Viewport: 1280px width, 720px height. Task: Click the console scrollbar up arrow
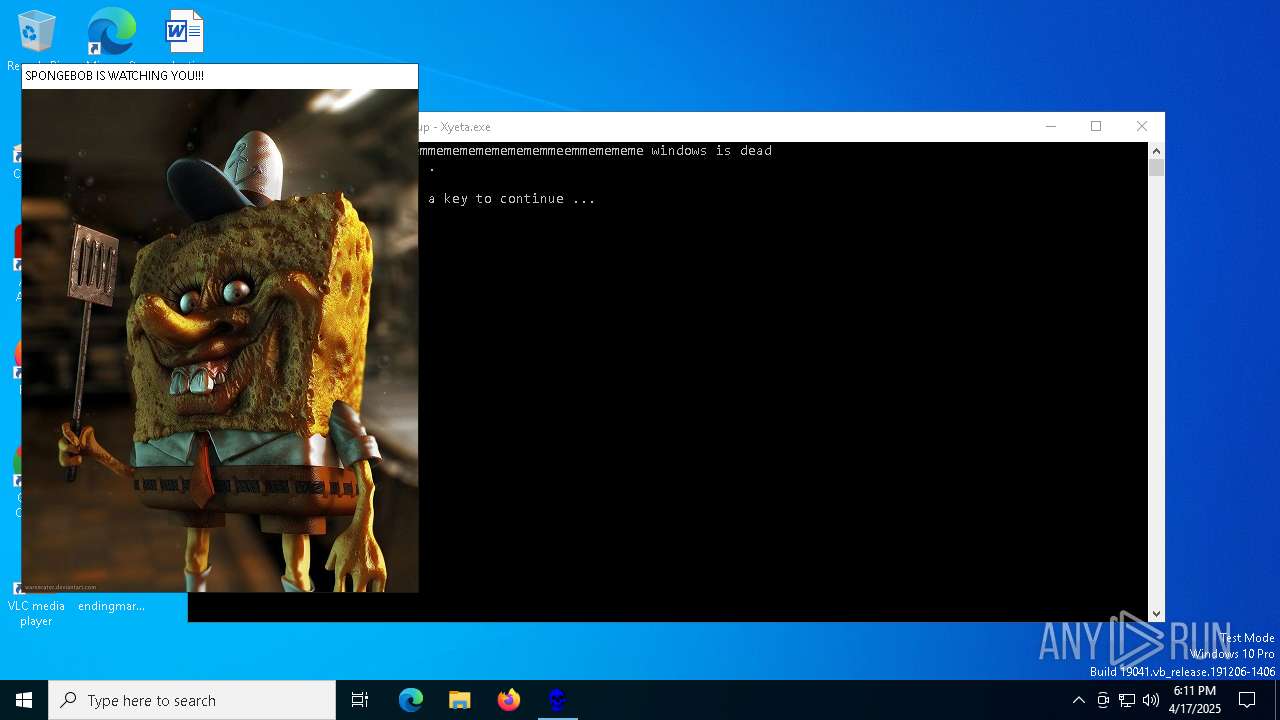click(x=1156, y=150)
